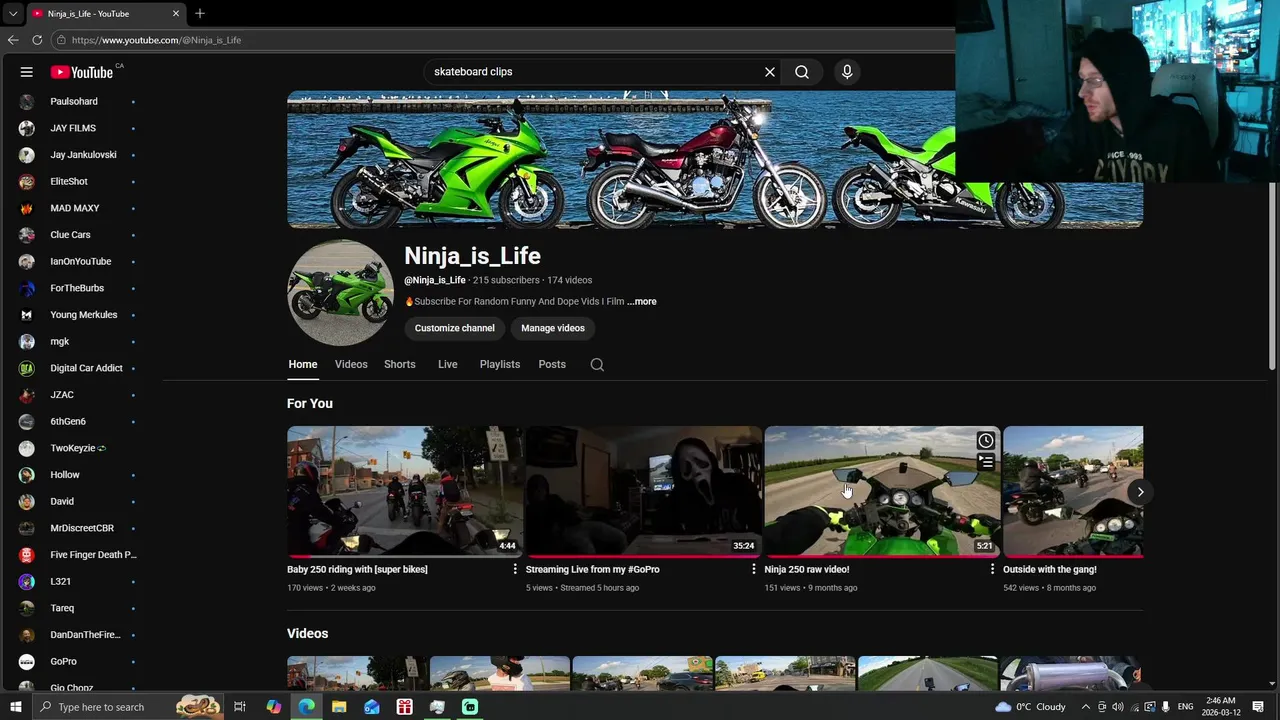
Task: Add Ninja 250 raw video to Watch Later
Action: click(x=986, y=441)
